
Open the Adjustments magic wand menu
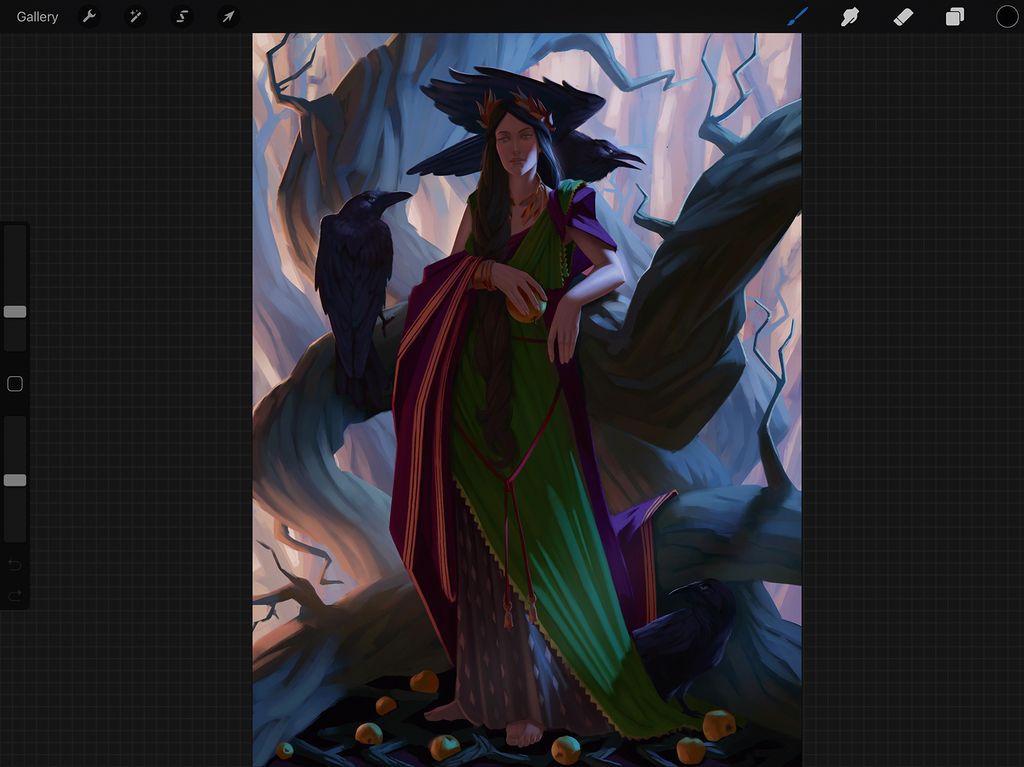(135, 16)
